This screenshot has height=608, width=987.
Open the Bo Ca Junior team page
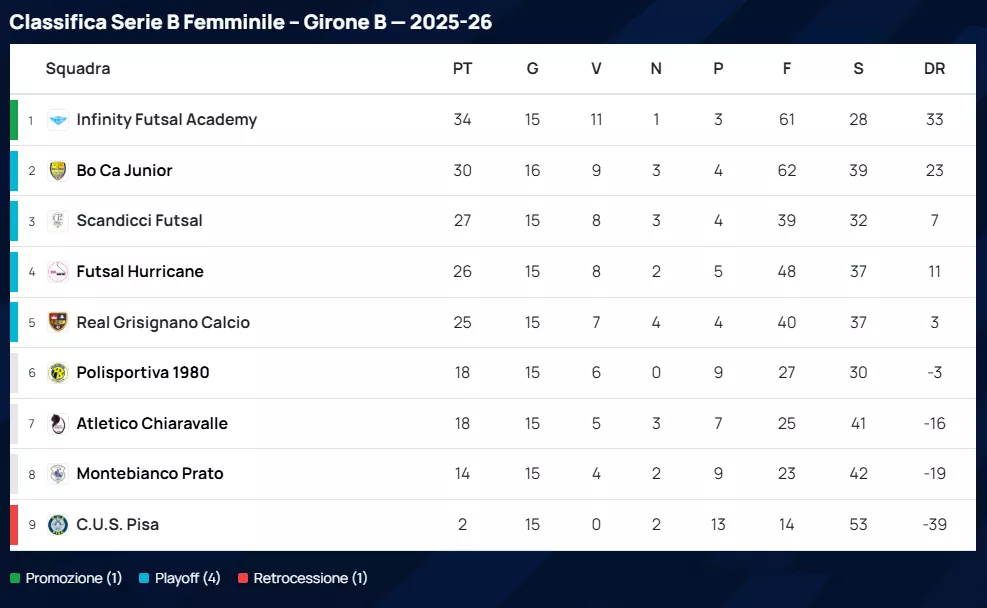[x=124, y=171]
